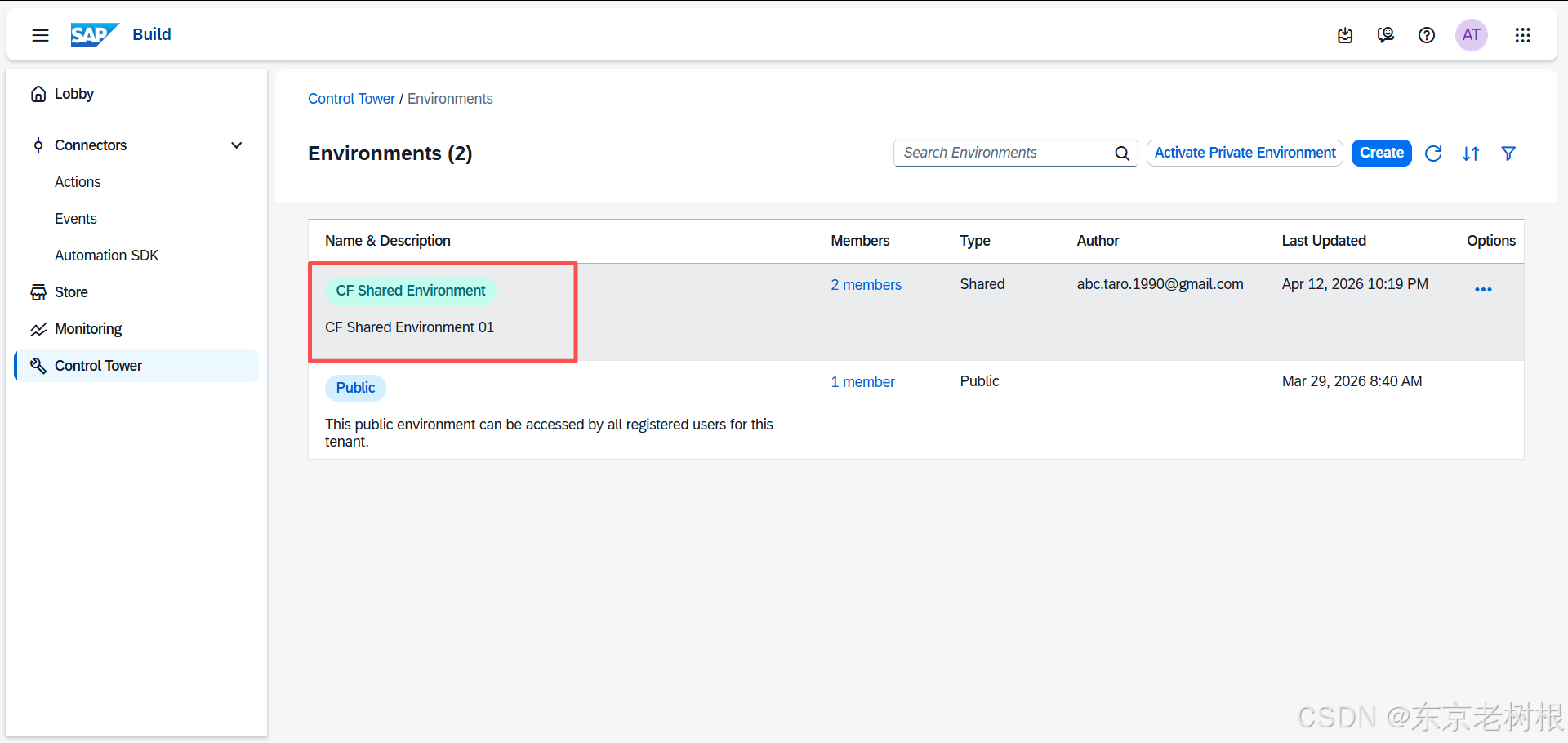The height and width of the screenshot is (743, 1568).
Task: Open the AT user avatar menu
Action: tap(1472, 35)
